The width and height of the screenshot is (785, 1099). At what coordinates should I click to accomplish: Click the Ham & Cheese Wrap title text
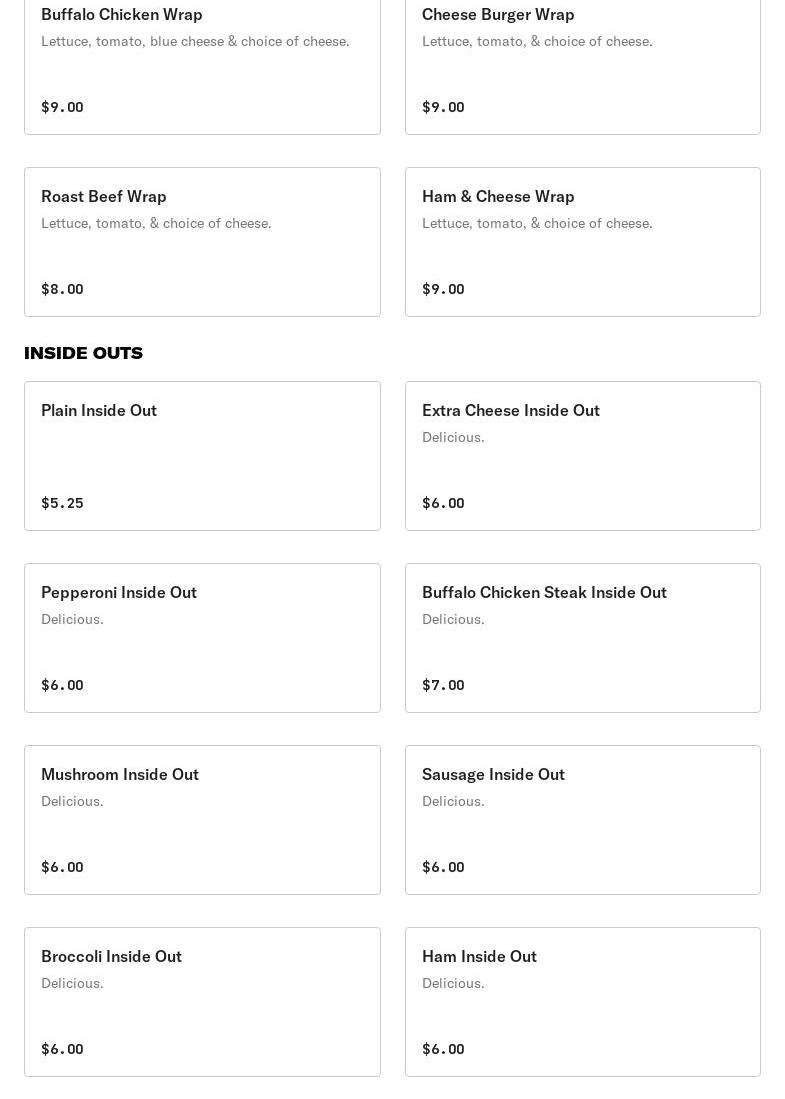point(498,196)
